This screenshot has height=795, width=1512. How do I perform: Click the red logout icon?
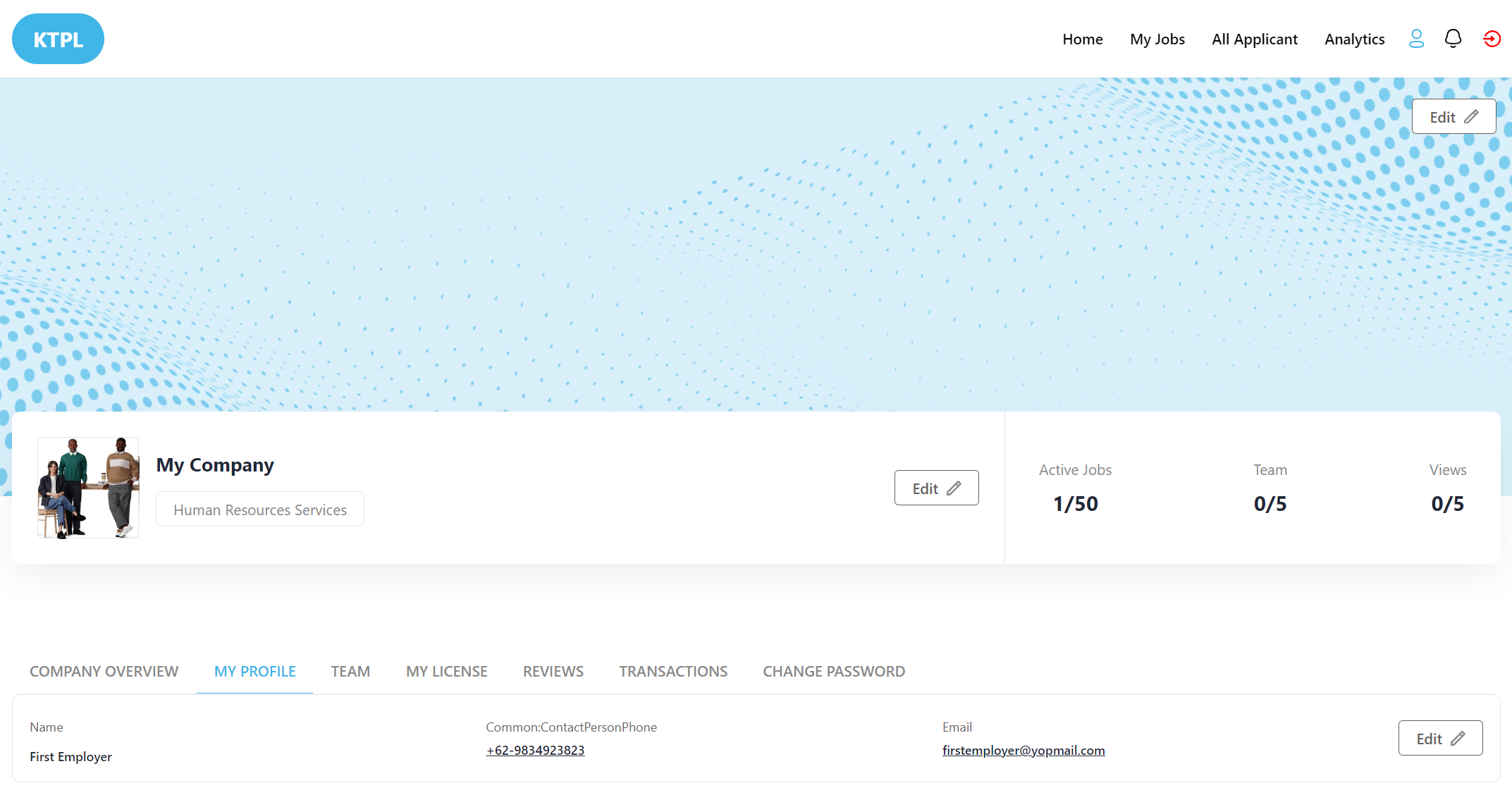point(1492,39)
